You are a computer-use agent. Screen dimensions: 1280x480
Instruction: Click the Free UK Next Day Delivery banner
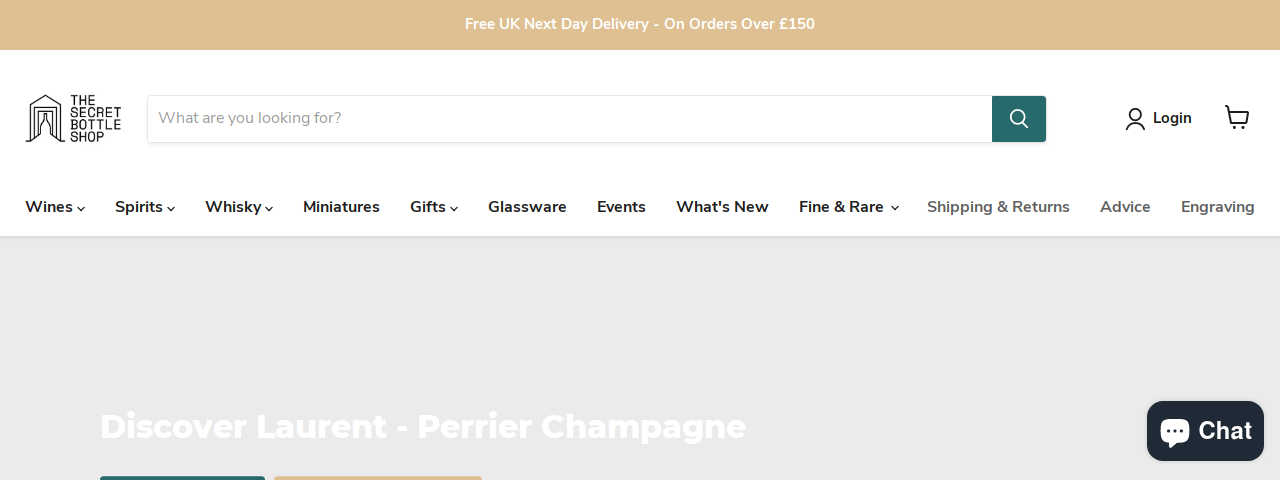[640, 24]
